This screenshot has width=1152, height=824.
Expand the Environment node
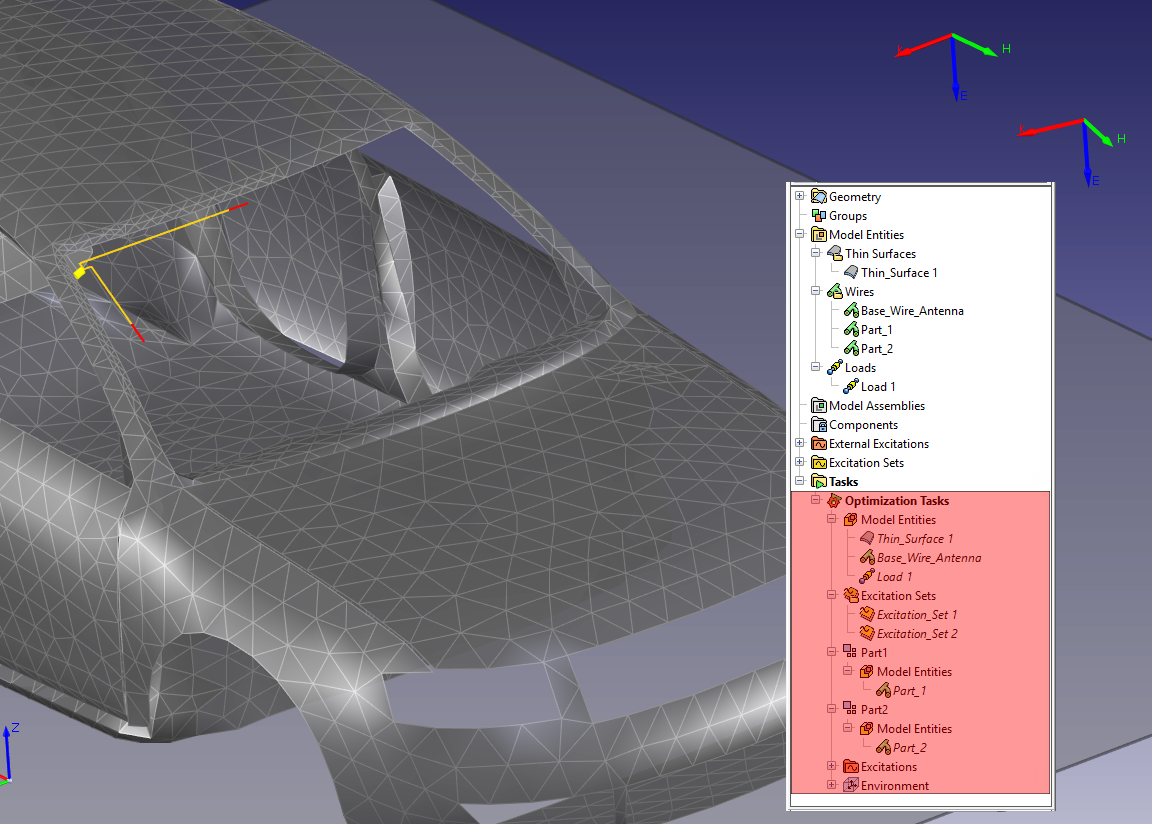(x=832, y=786)
